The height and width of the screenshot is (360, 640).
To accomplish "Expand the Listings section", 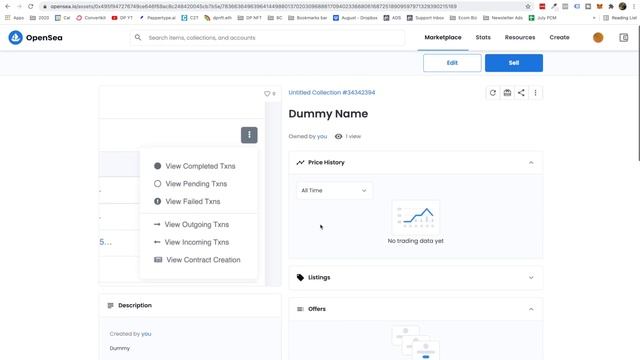I will (531, 278).
